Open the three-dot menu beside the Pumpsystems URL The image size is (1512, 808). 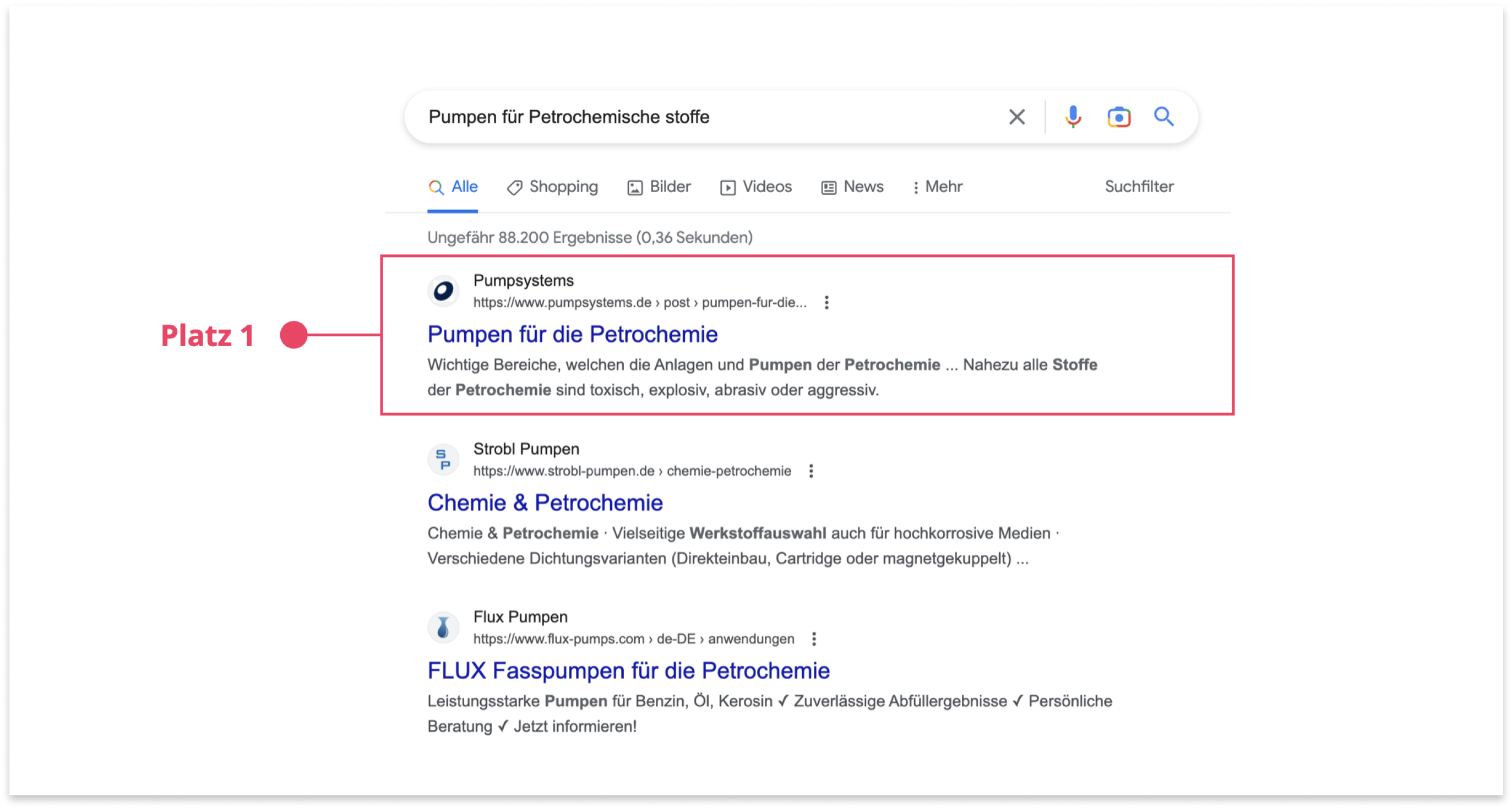(x=826, y=302)
